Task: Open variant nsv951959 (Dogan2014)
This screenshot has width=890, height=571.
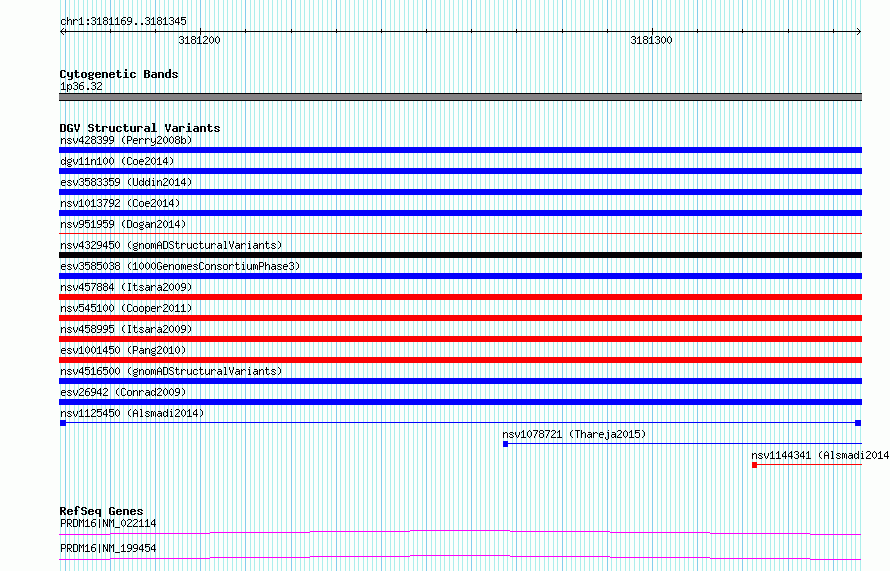Action: (x=123, y=224)
